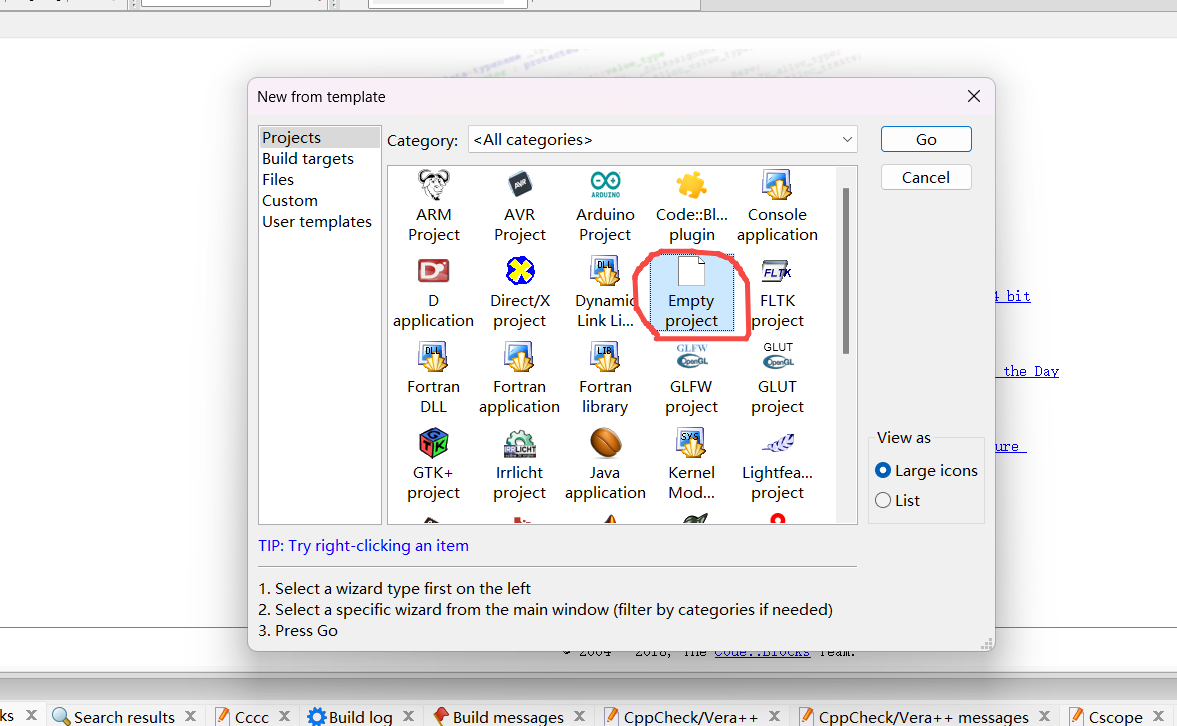Viewport: 1177px width, 726px height.
Task: Switch to the Build messages tab
Action: (499, 717)
